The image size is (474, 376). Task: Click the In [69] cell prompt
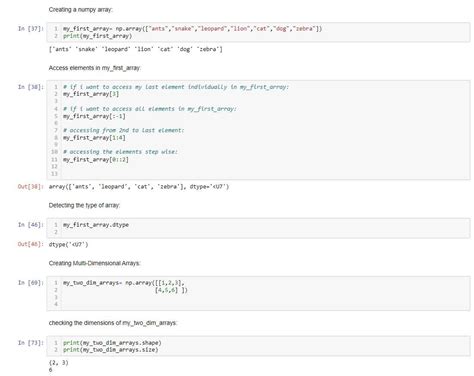pos(31,283)
